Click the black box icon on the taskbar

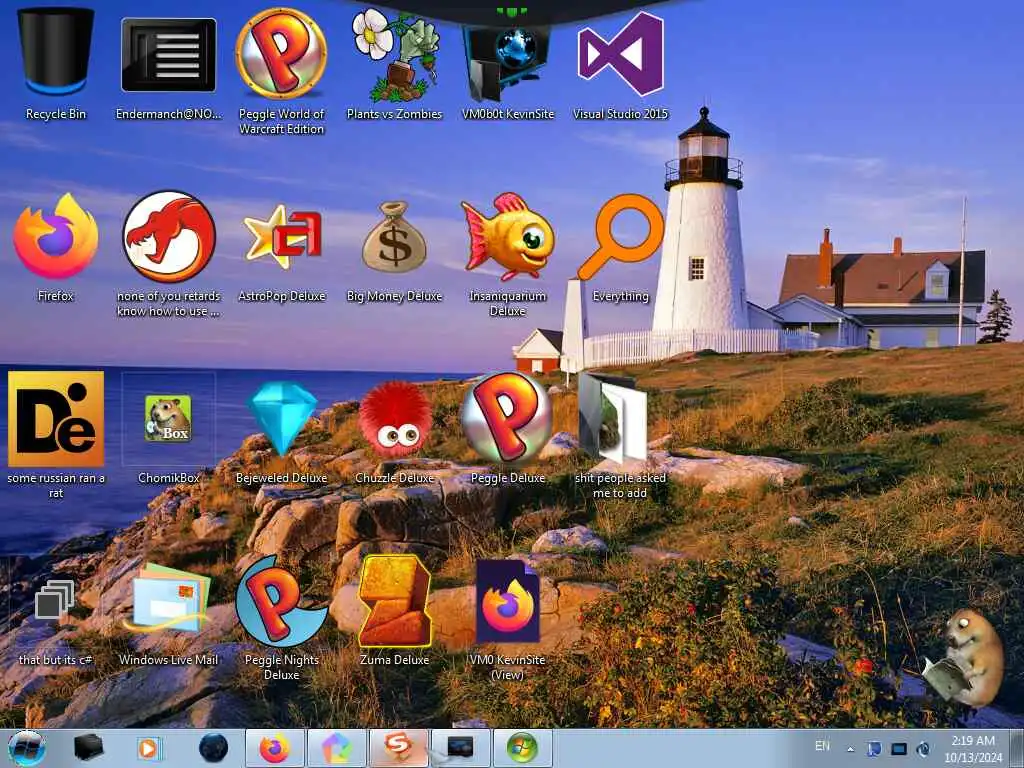point(89,748)
